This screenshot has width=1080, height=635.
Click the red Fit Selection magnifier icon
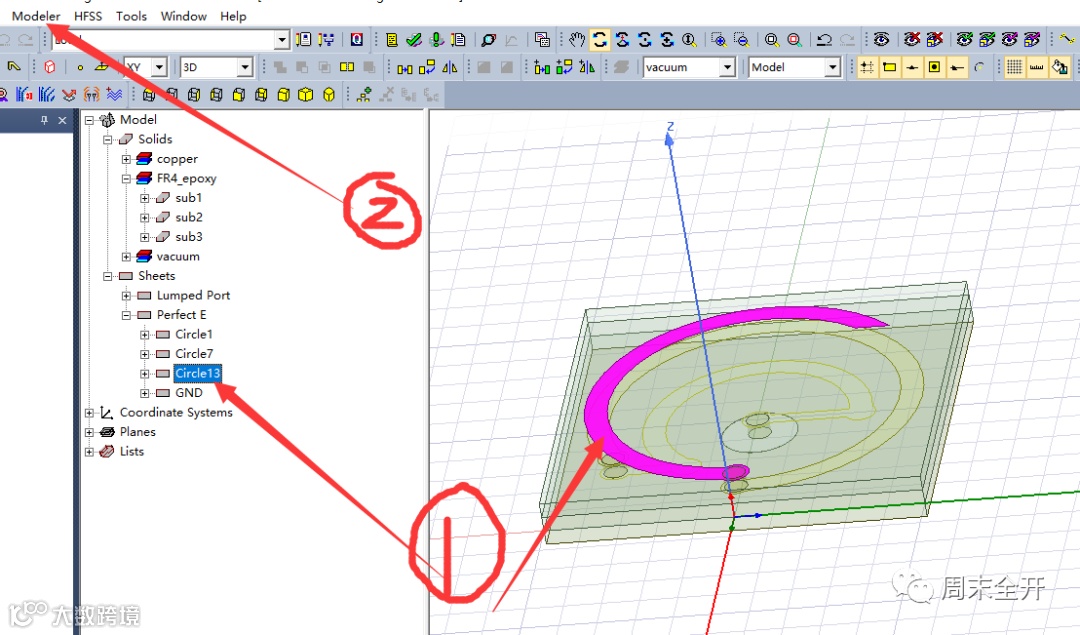(794, 40)
